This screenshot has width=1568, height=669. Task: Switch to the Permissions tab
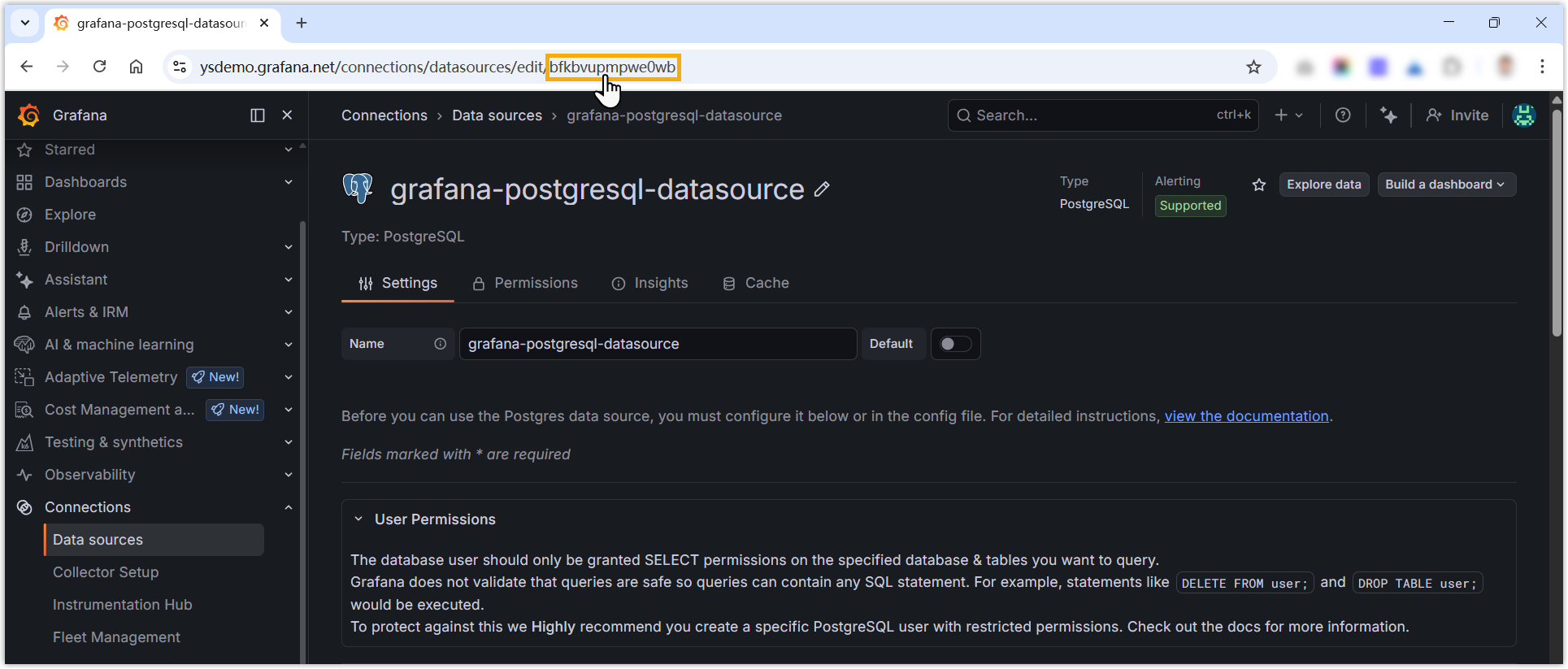(x=525, y=283)
